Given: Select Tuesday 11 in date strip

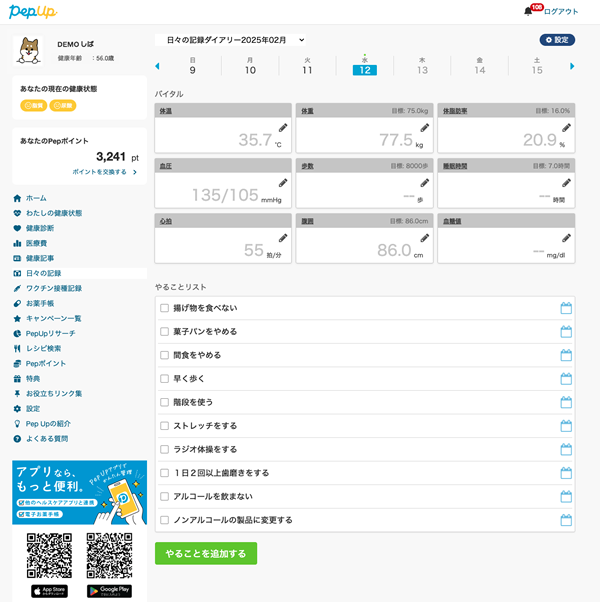Looking at the screenshot, I should point(307,66).
